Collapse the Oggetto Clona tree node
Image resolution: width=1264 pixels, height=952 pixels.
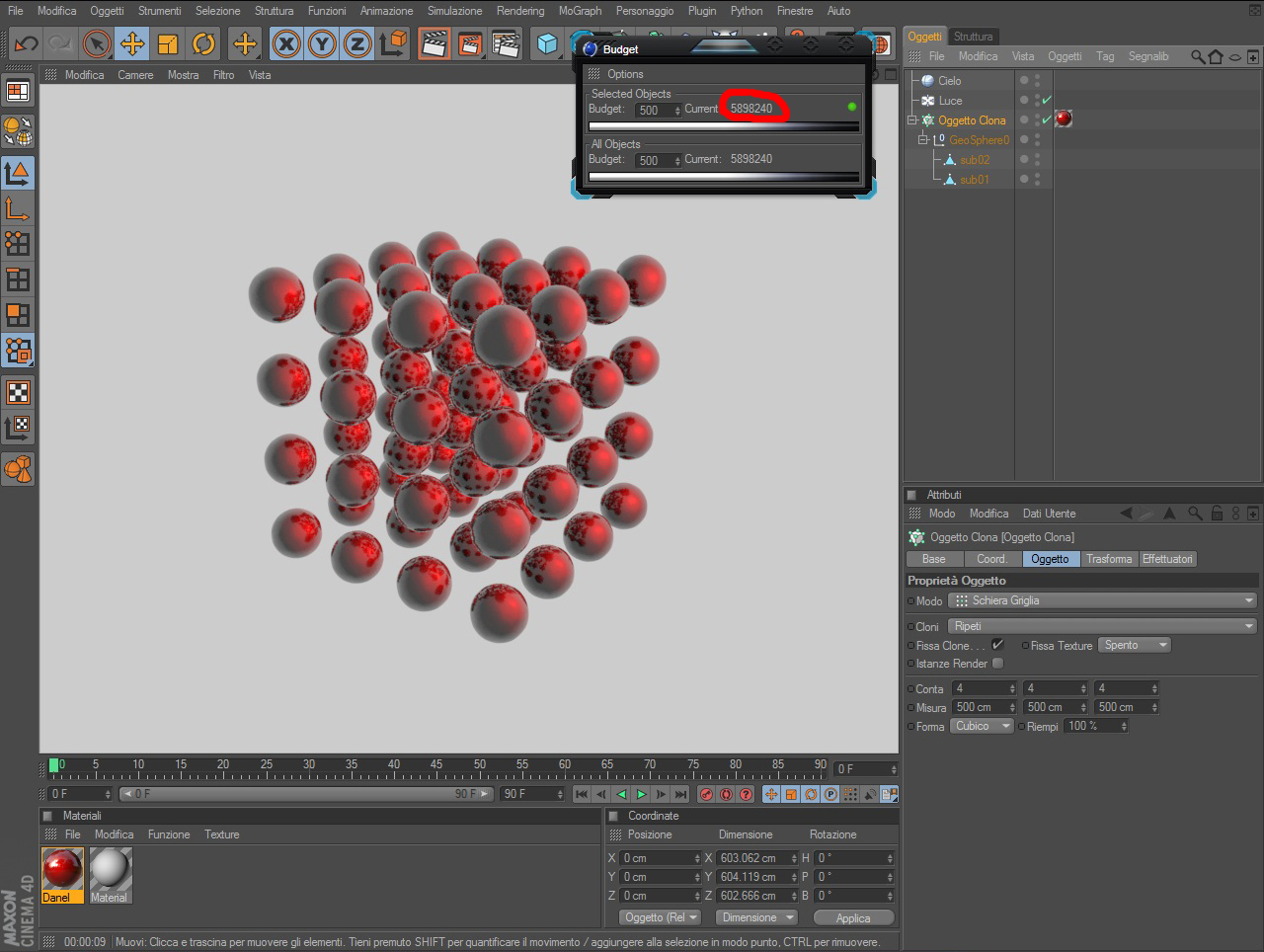pyautogui.click(x=912, y=120)
